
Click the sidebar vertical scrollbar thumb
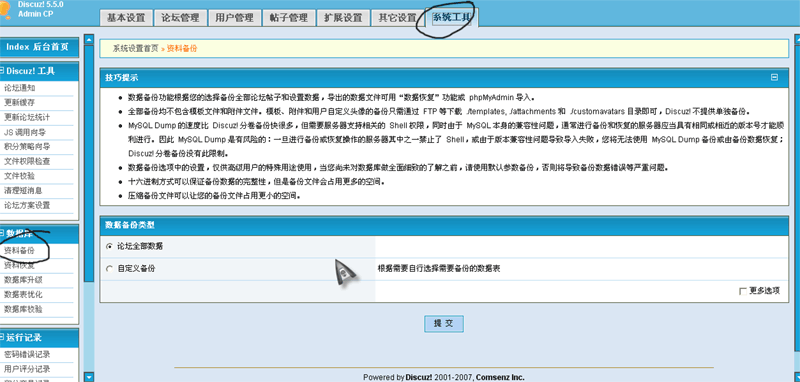(x=89, y=163)
